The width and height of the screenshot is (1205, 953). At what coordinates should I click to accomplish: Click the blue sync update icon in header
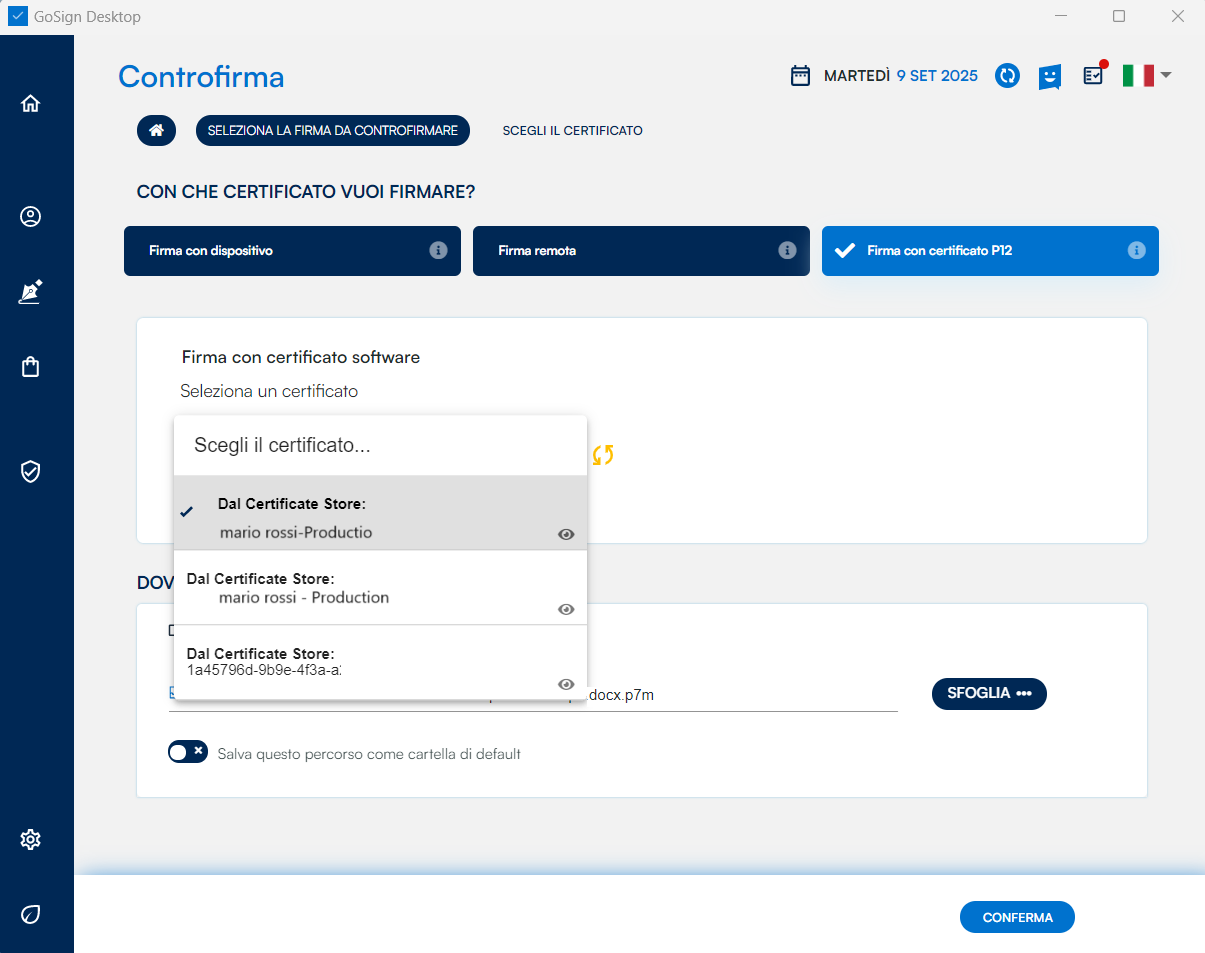[x=1007, y=76]
